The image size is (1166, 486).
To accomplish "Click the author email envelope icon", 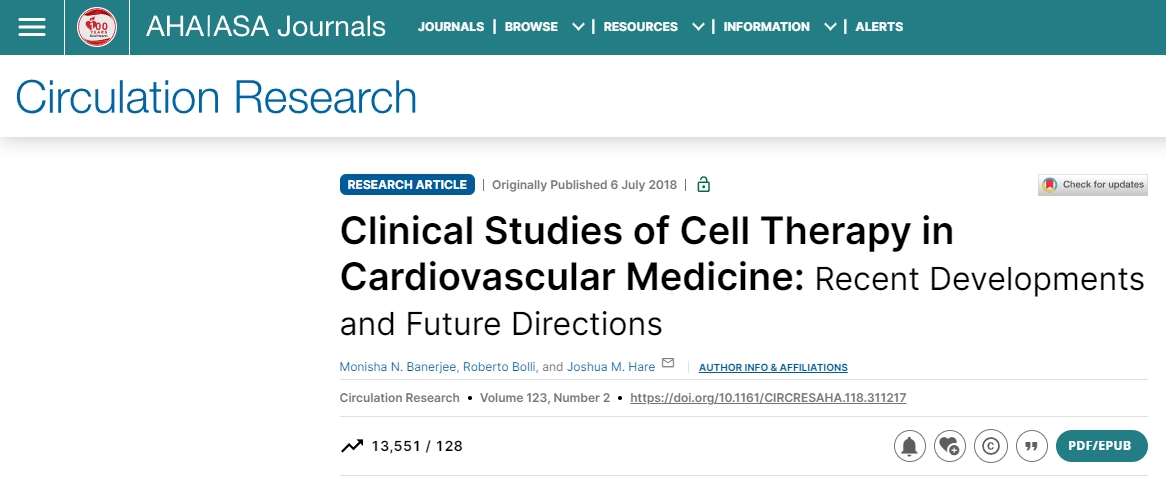I will [x=668, y=363].
